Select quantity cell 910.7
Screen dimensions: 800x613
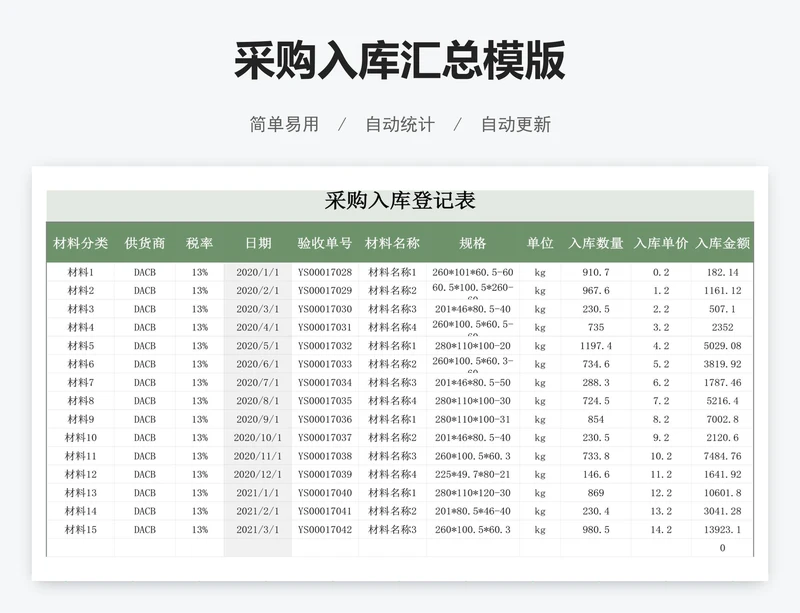tap(596, 272)
